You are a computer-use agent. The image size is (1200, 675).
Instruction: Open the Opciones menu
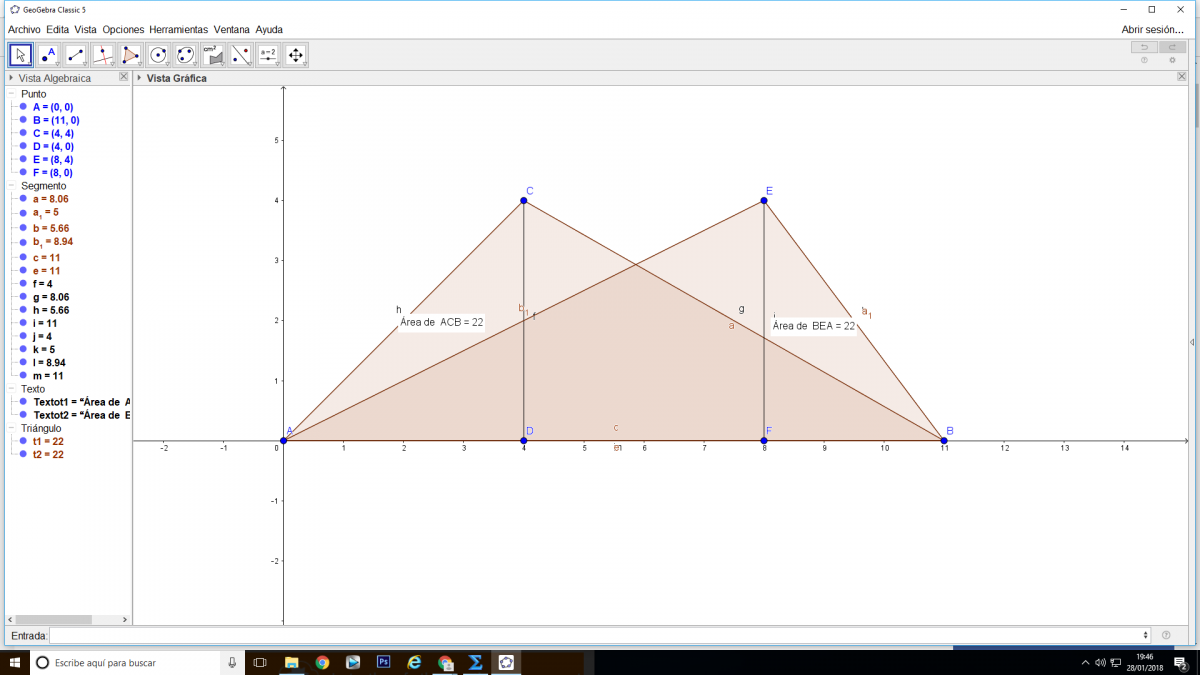click(x=123, y=30)
